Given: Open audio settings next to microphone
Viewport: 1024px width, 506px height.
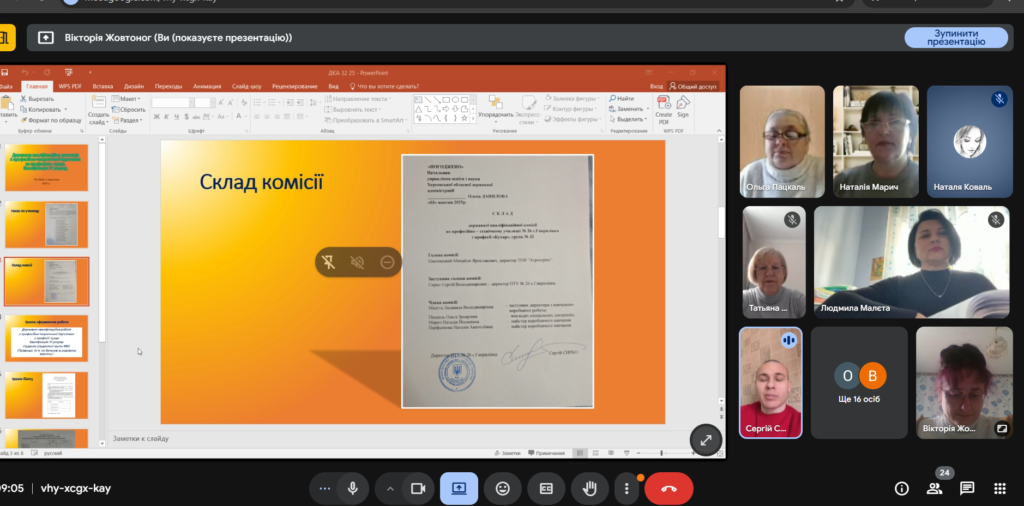Looking at the screenshot, I should point(323,488).
